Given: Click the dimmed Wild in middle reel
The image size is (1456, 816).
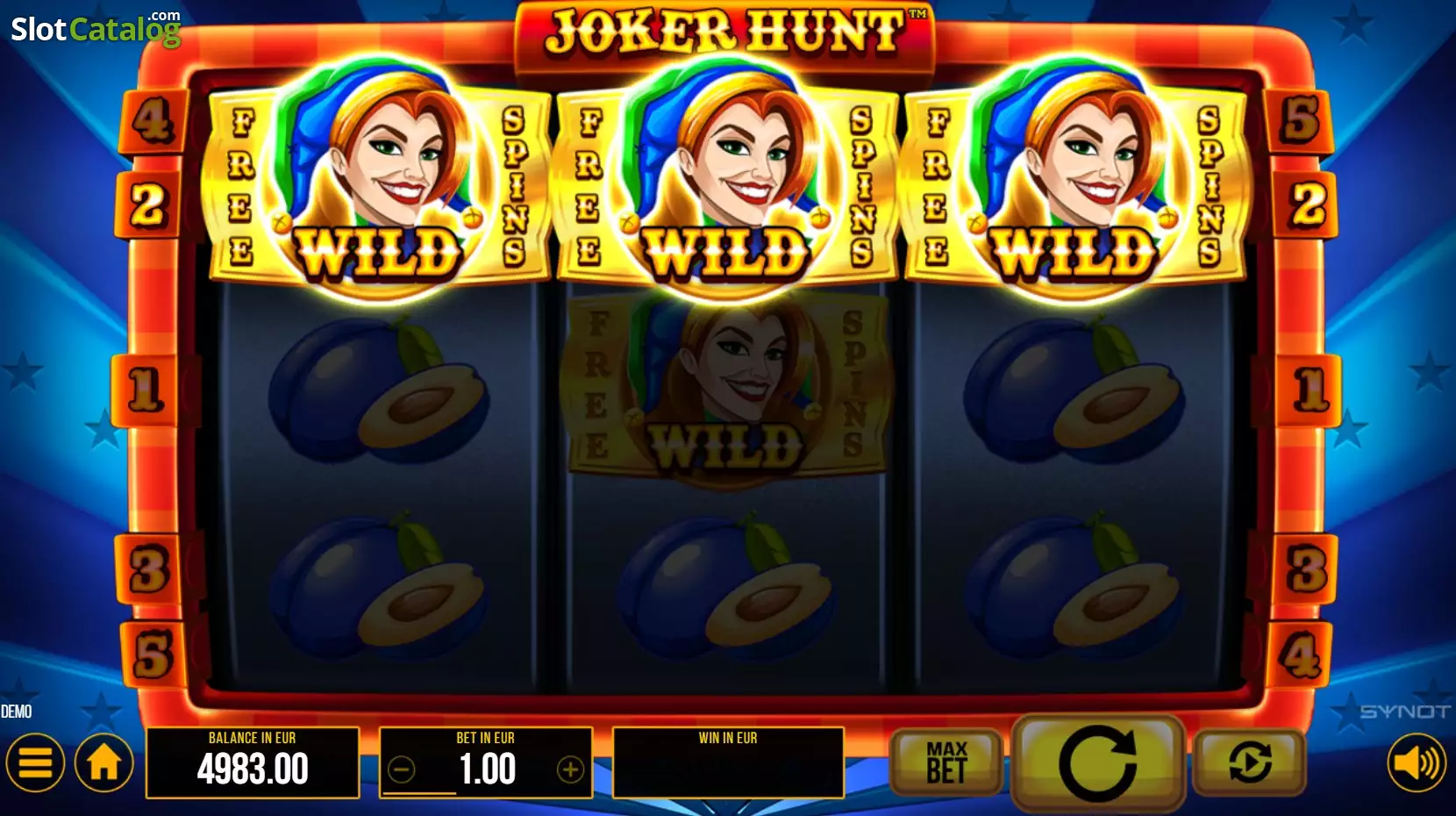Looking at the screenshot, I should click(x=725, y=386).
